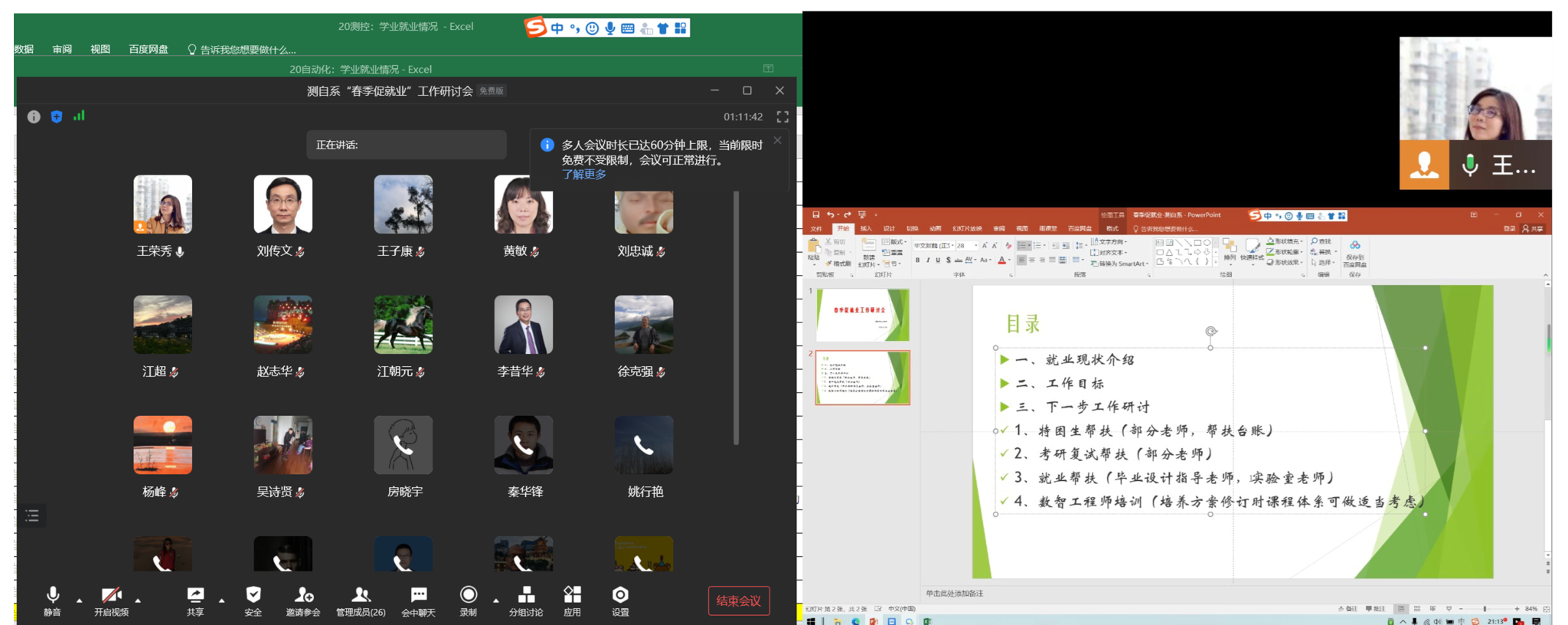Screen dimensions: 1568x625
Task: Click the 了解更多 link in notification
Action: point(583,175)
